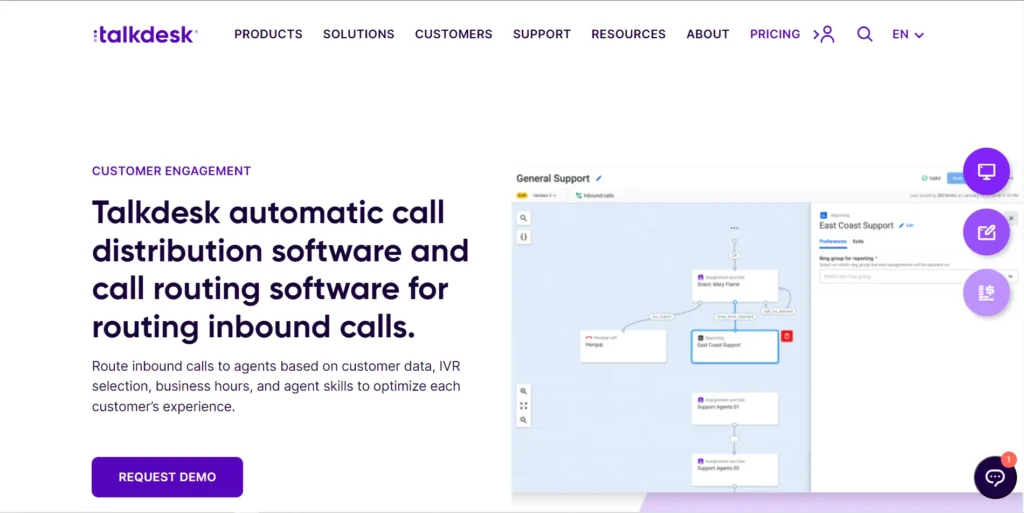Click the REQUEST DEMO button
Viewport: 1024px width, 513px height.
click(167, 477)
